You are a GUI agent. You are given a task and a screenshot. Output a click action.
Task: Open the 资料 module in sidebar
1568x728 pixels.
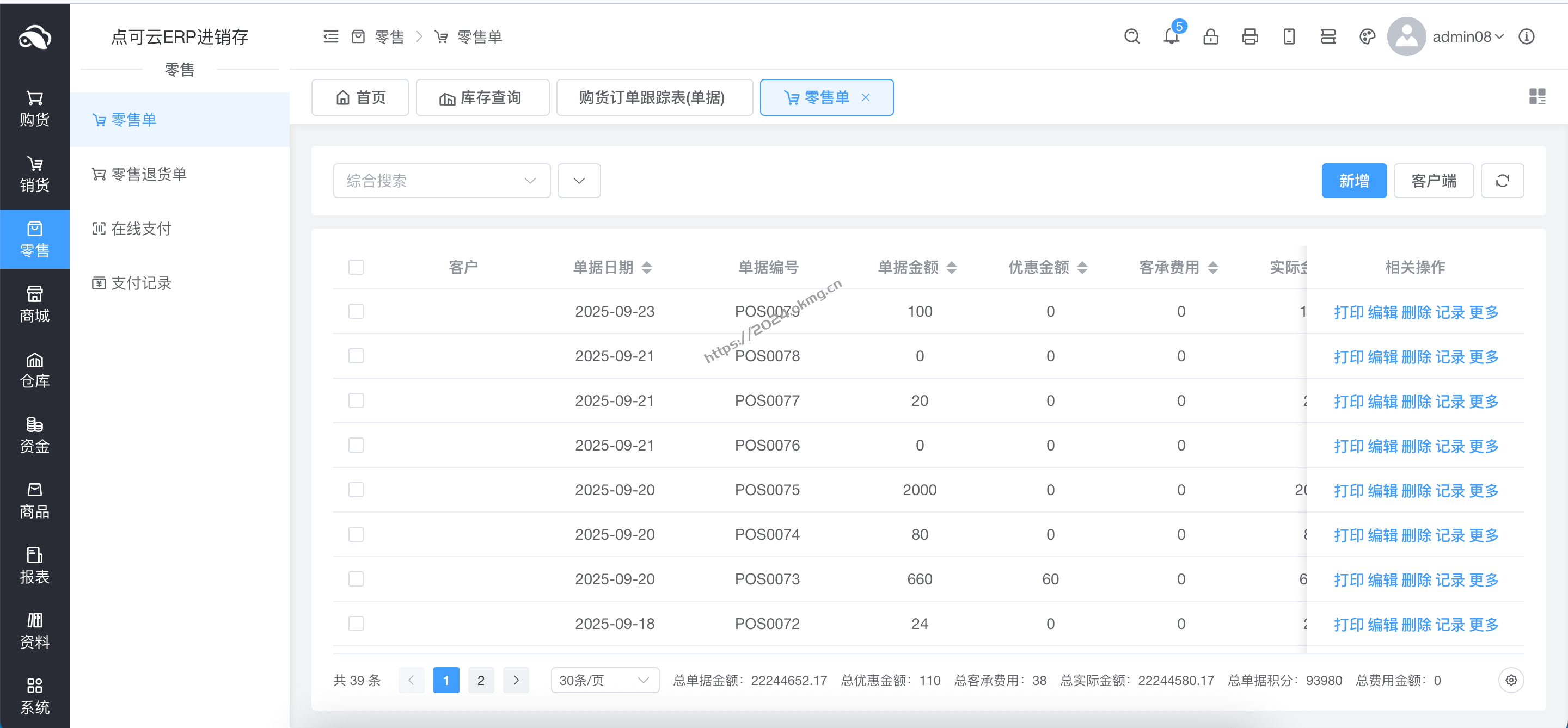click(35, 631)
